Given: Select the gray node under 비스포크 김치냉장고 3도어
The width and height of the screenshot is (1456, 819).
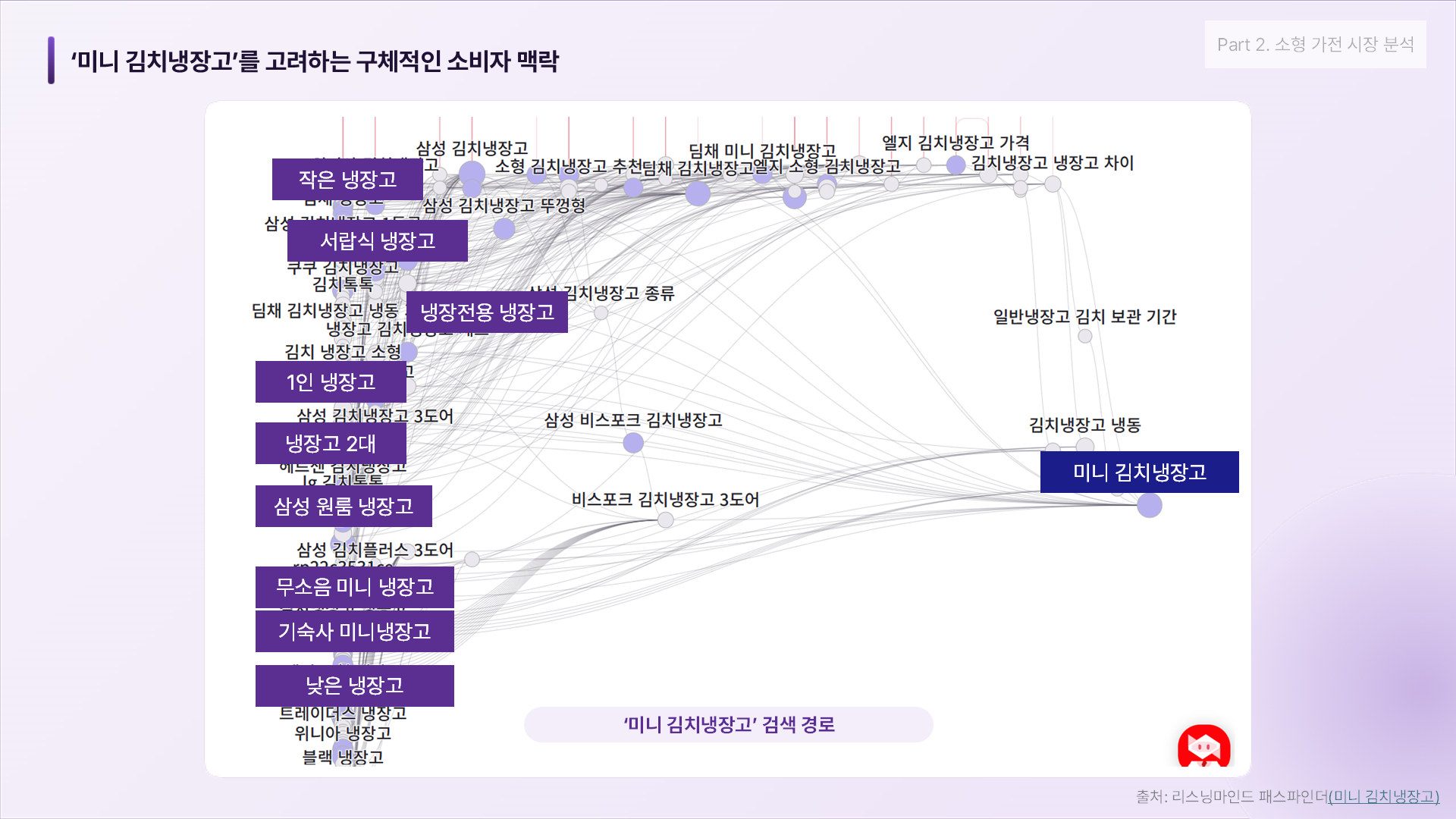Looking at the screenshot, I should click(x=666, y=520).
